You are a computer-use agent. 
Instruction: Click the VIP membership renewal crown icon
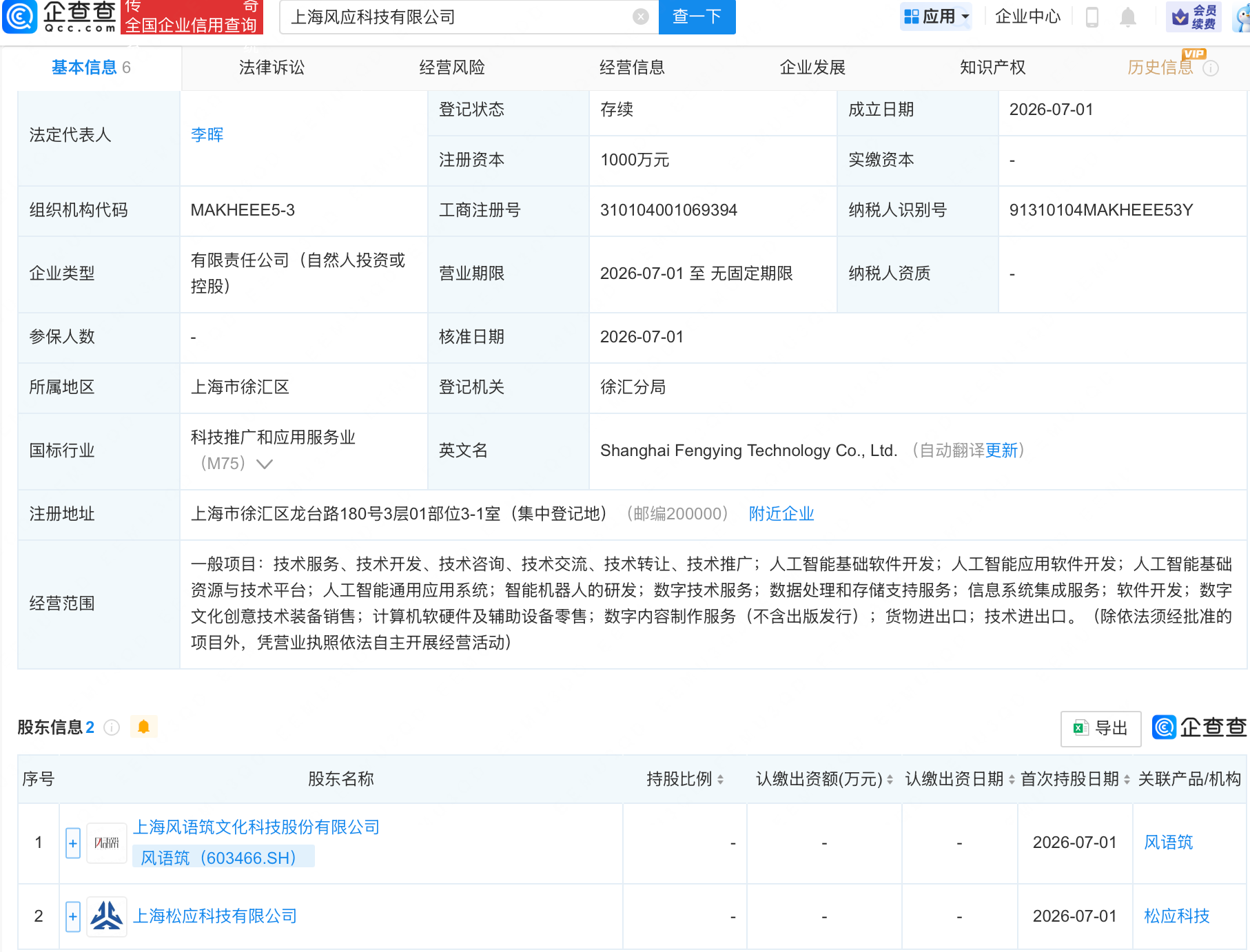(x=1194, y=17)
